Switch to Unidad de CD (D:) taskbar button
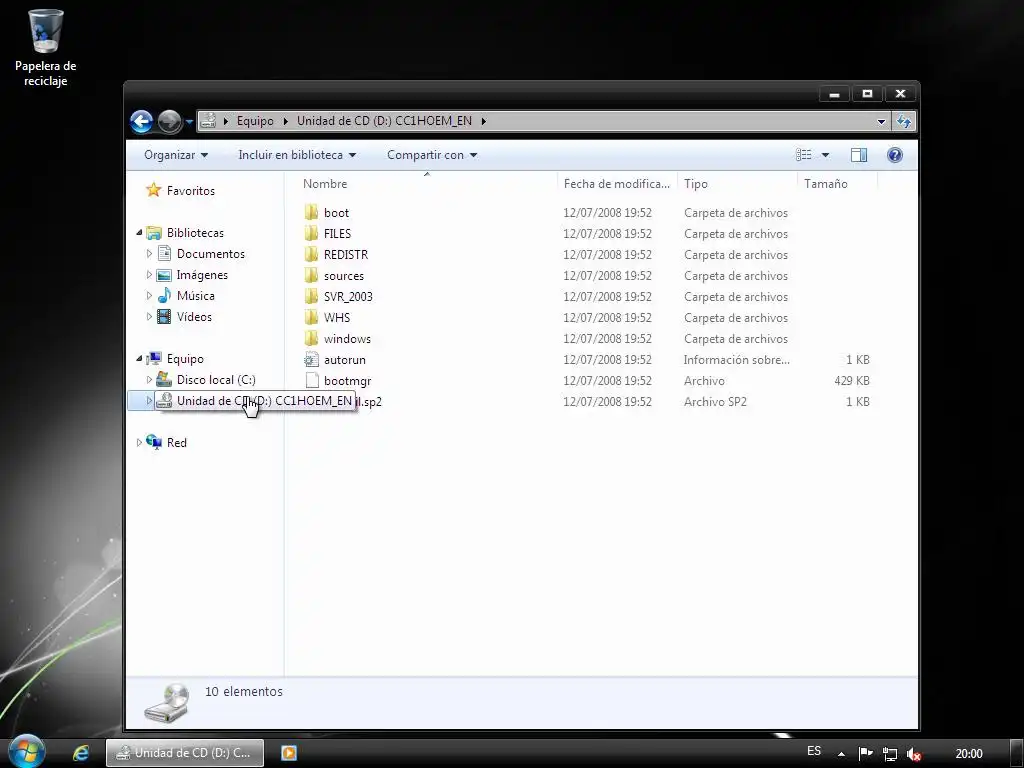This screenshot has height=768, width=1024. 185,752
